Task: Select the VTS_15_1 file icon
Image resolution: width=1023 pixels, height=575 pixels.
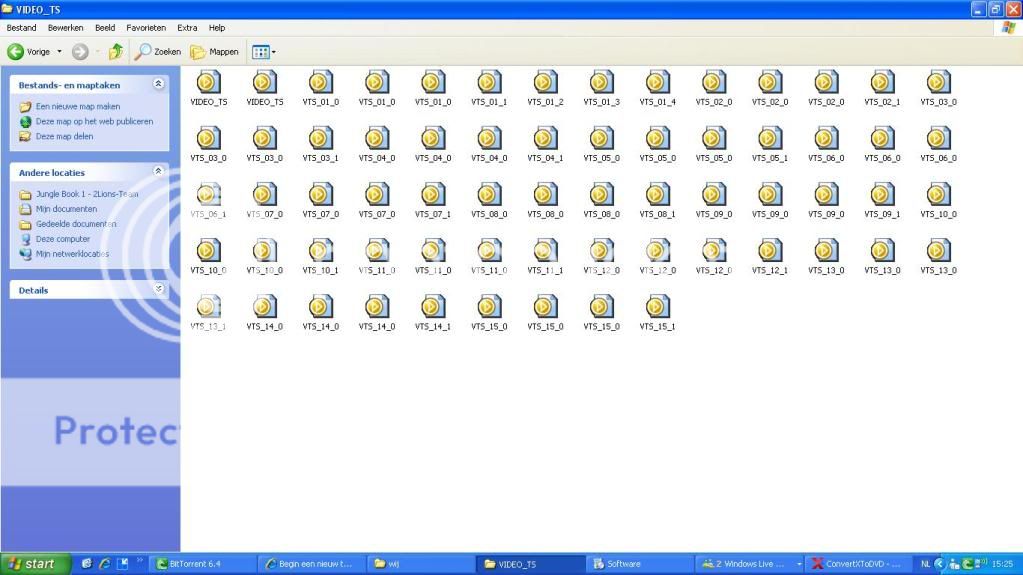Action: coord(657,306)
